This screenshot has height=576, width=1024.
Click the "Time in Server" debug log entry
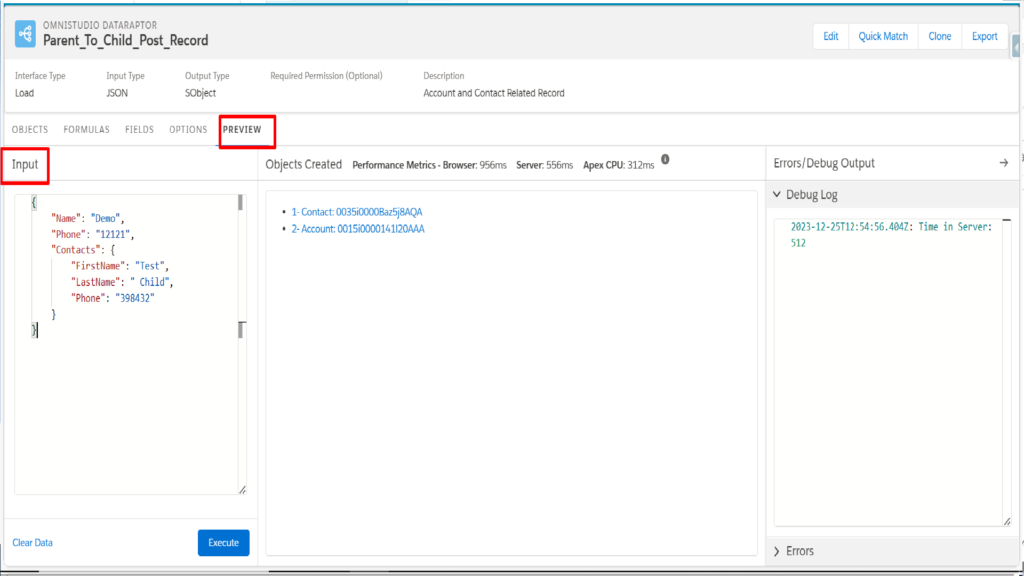pos(891,234)
